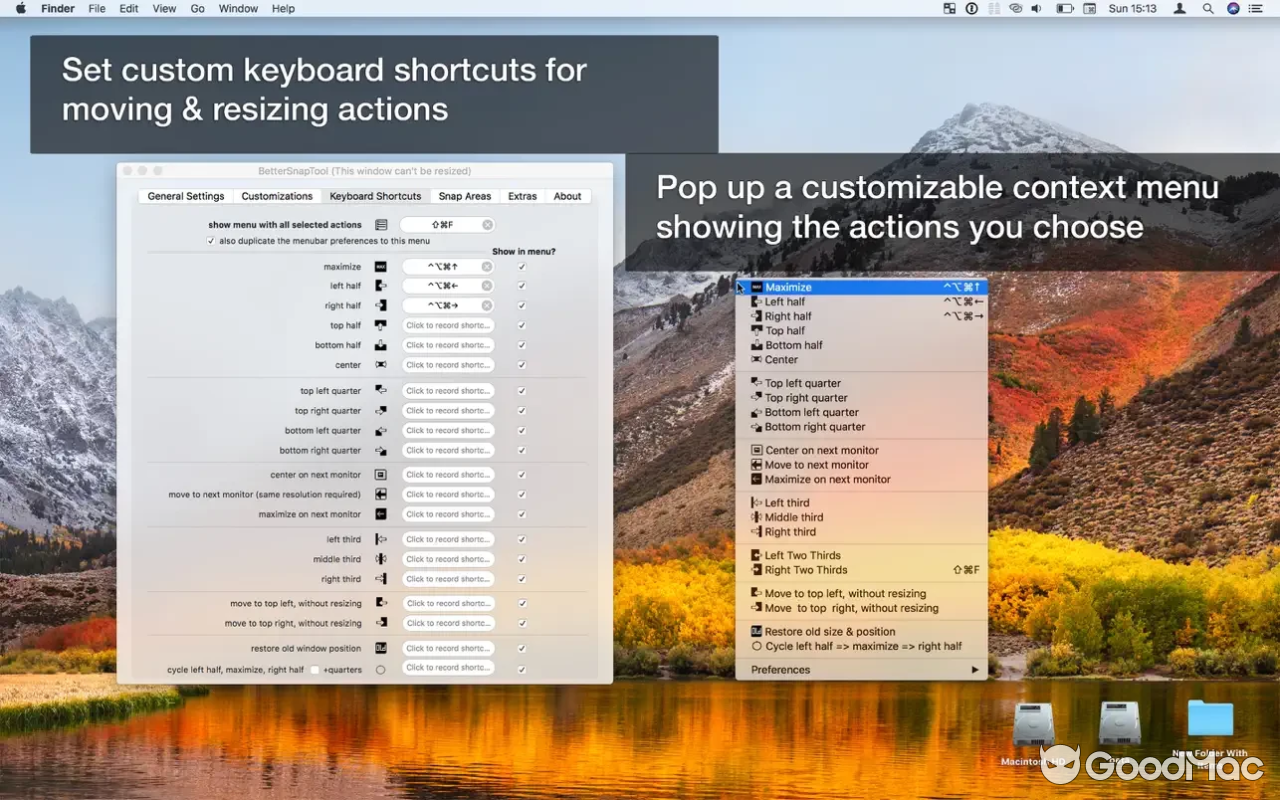Switch to the Snap Areas tab
This screenshot has width=1280, height=800.
click(464, 196)
